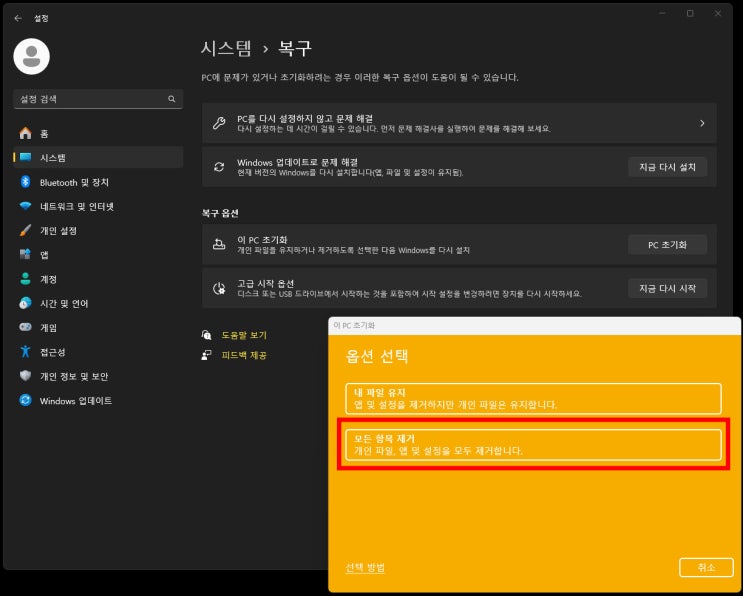The height and width of the screenshot is (596, 743).
Task: Click the 접근성 accessibility figure icon
Action: click(26, 352)
